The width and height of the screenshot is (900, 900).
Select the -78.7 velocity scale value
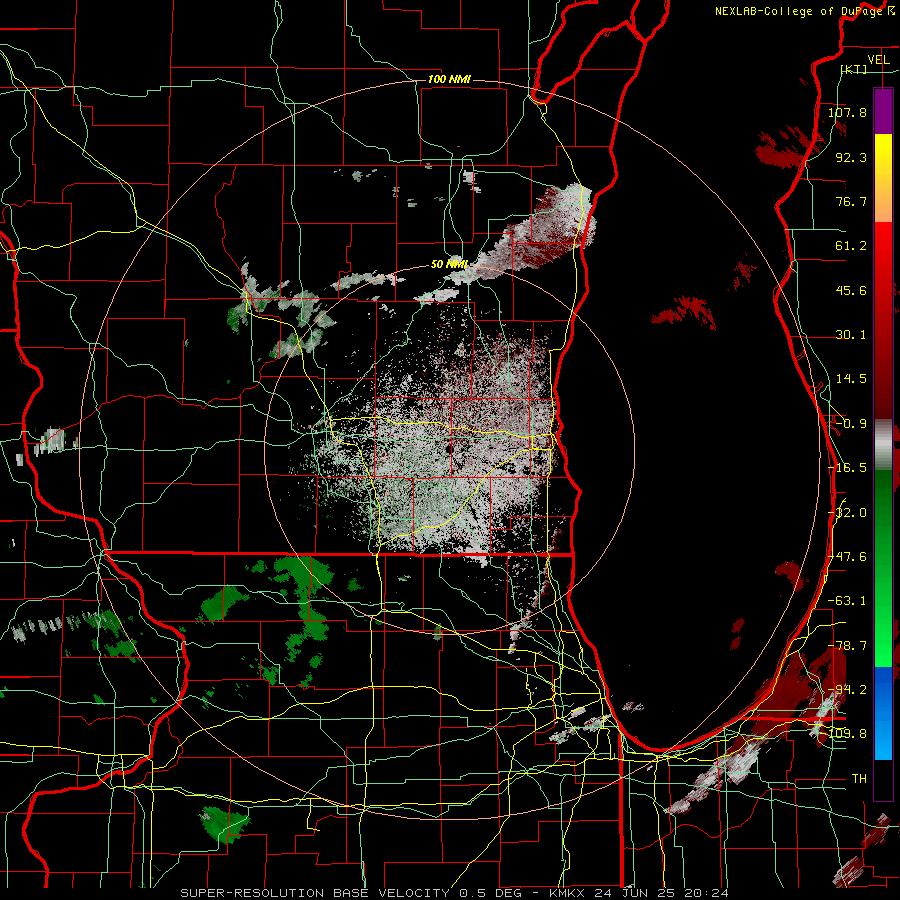pos(847,646)
